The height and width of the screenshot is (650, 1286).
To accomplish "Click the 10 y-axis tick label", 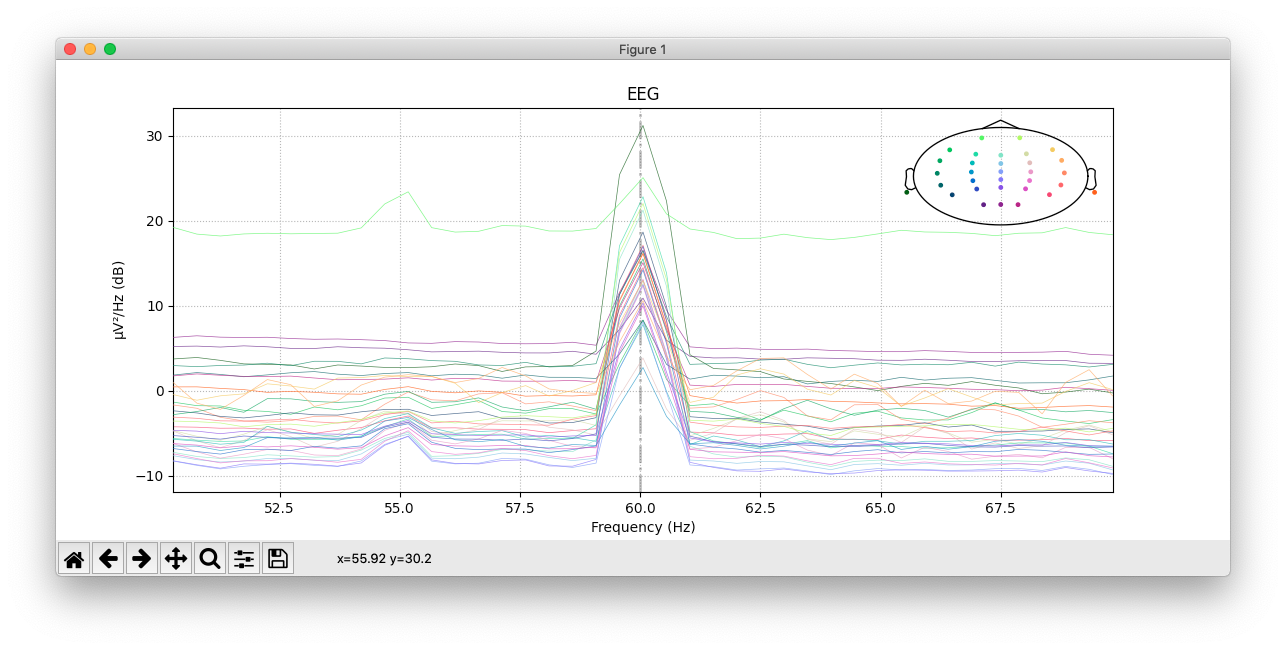I will (x=157, y=306).
